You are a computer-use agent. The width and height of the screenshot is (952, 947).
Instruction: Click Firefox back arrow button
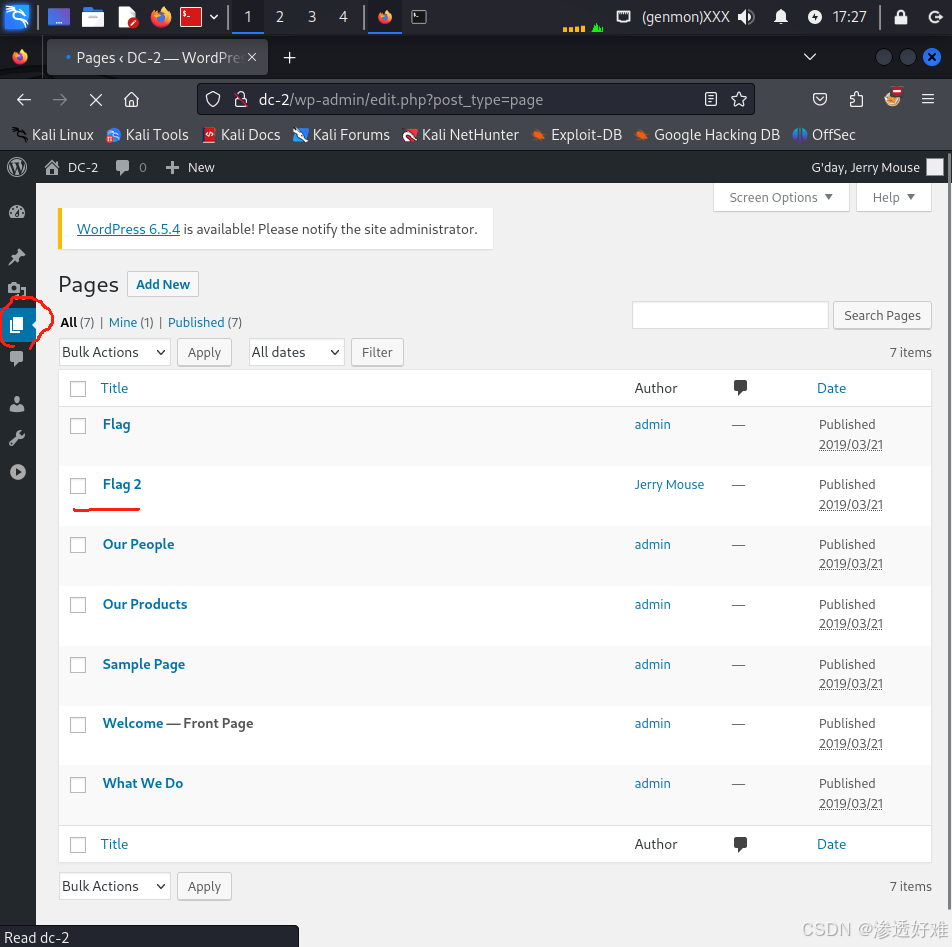[x=24, y=100]
